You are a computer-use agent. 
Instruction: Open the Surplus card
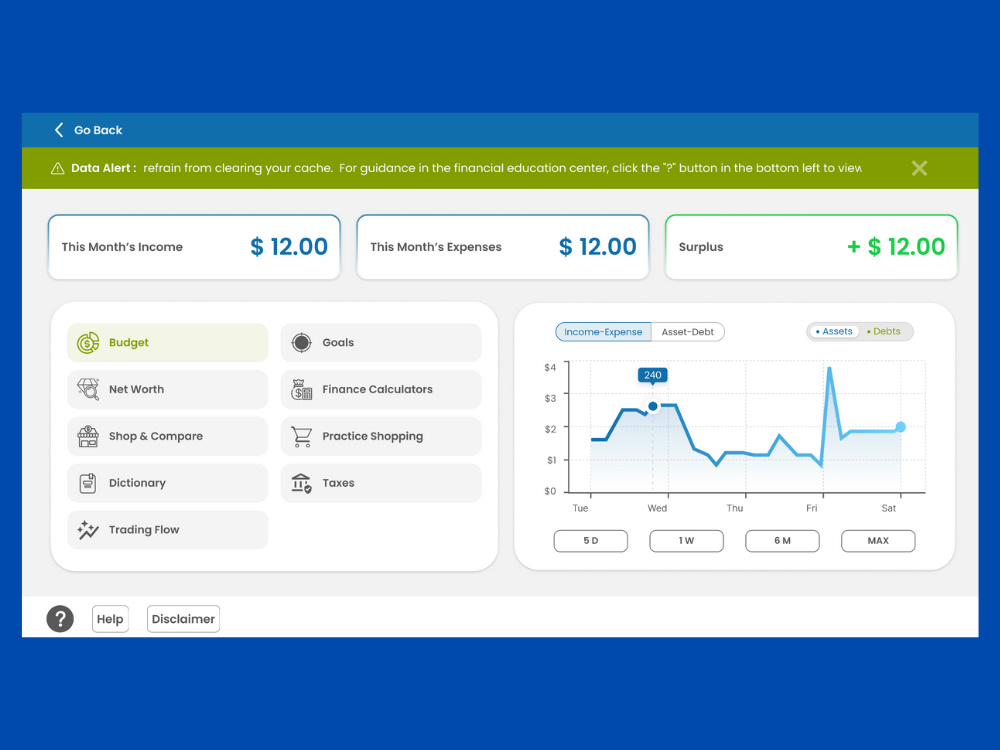click(x=811, y=247)
